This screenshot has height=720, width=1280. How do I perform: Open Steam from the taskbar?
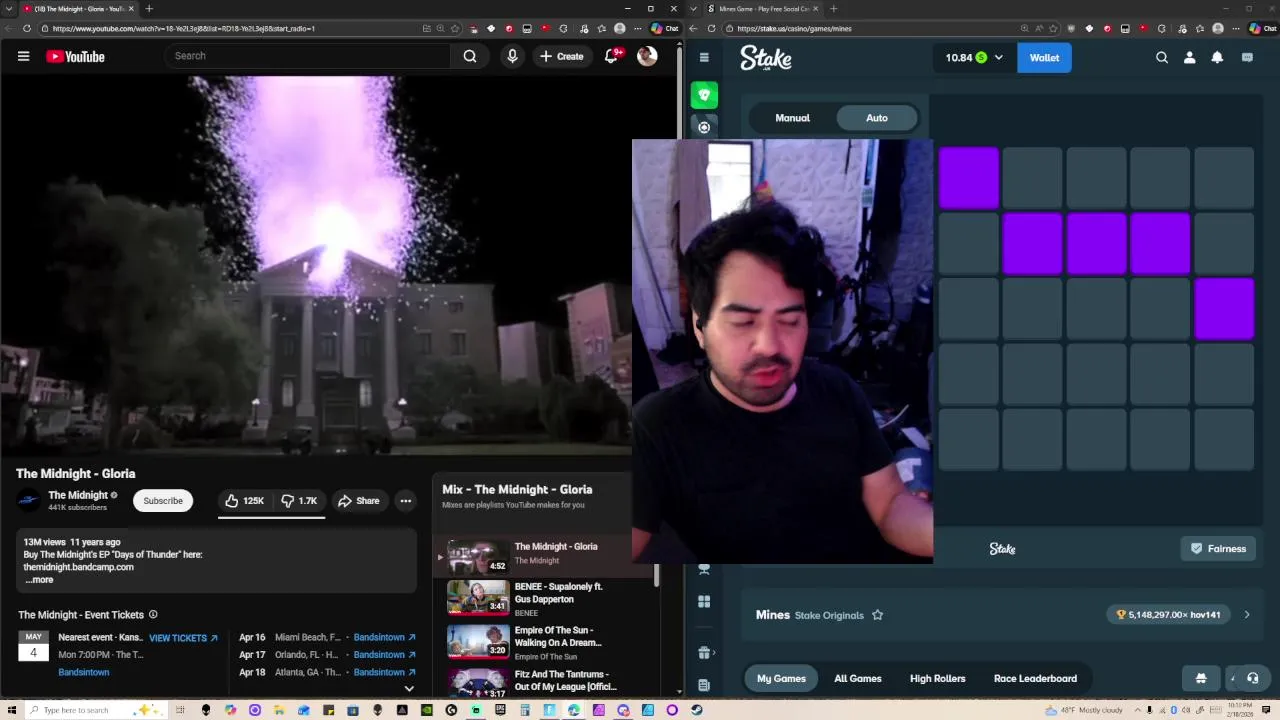696,710
